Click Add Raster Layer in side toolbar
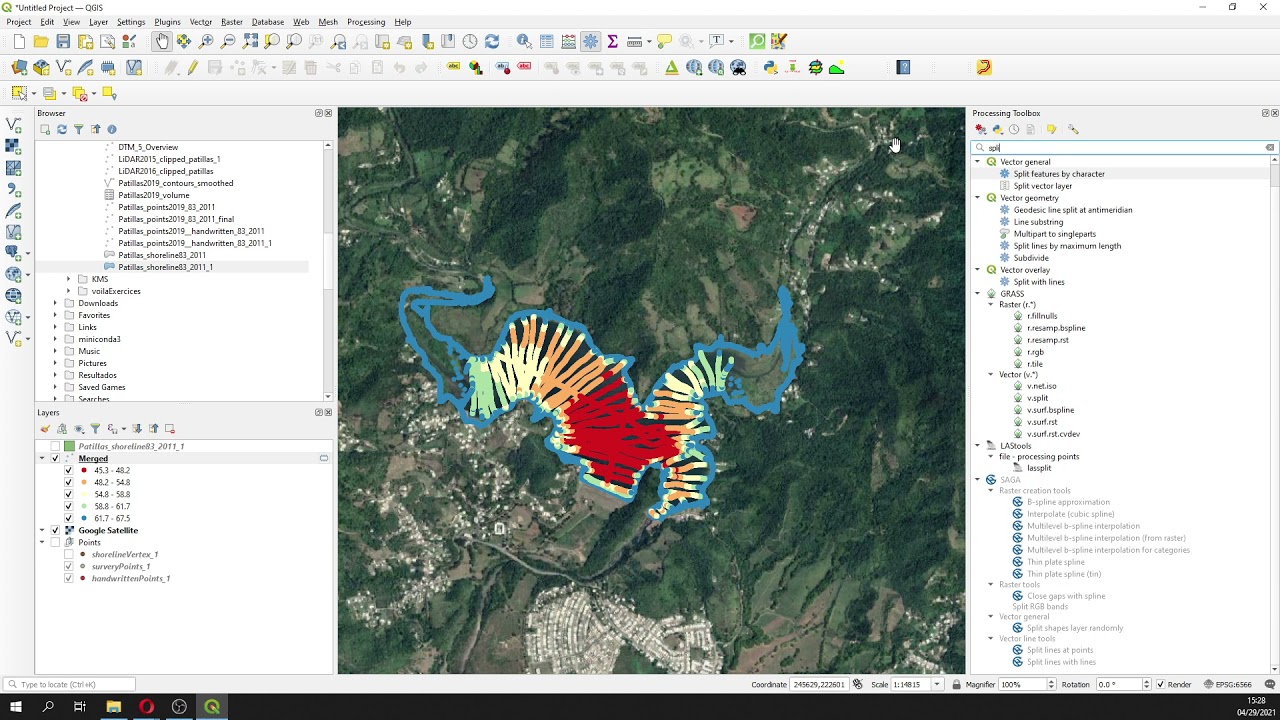Viewport: 1280px width, 720px height. coord(13,146)
